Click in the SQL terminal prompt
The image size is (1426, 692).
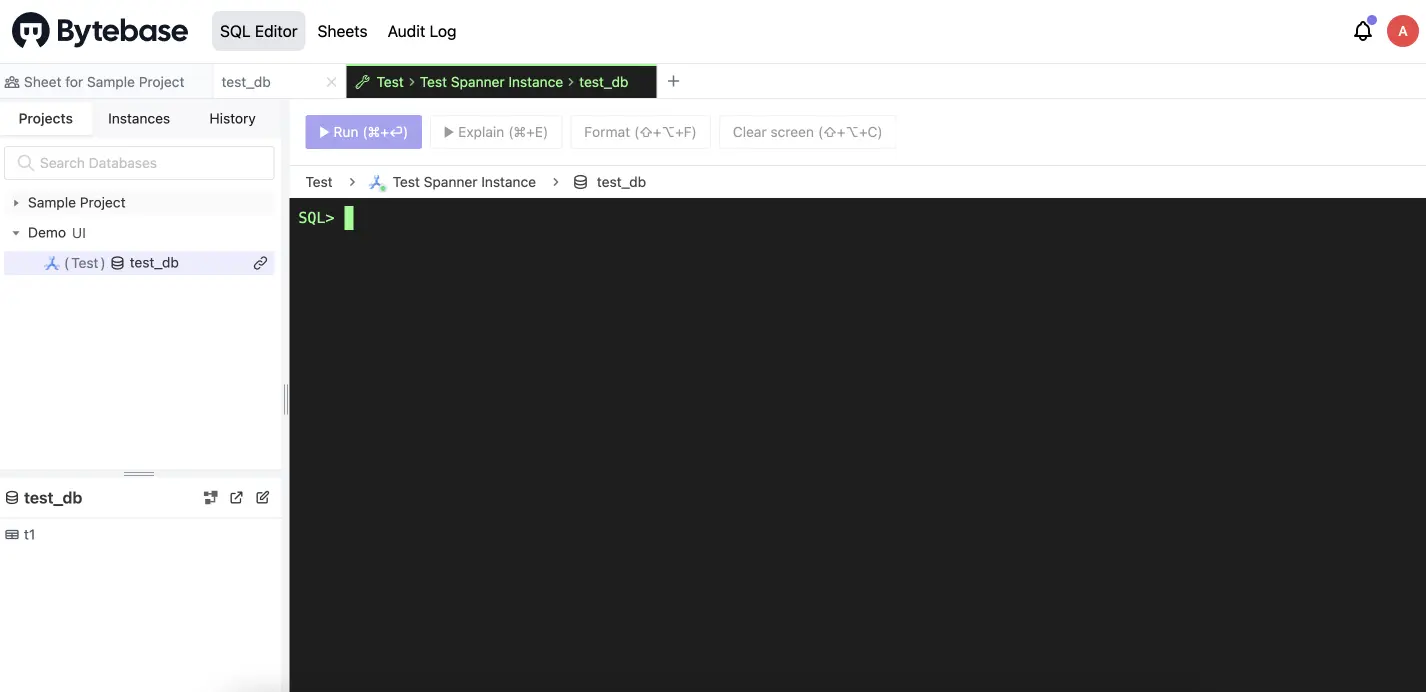tap(349, 218)
